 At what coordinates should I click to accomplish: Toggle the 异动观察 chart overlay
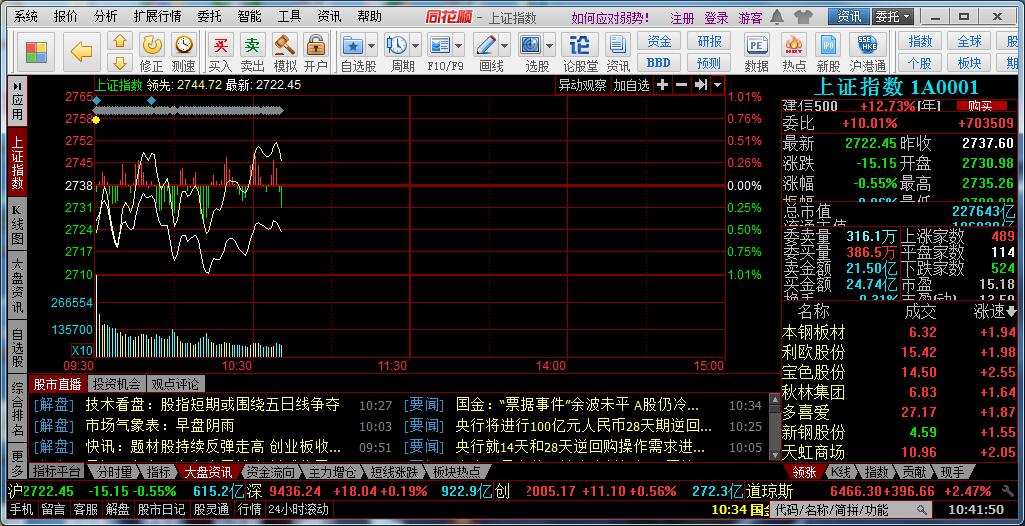coord(582,86)
